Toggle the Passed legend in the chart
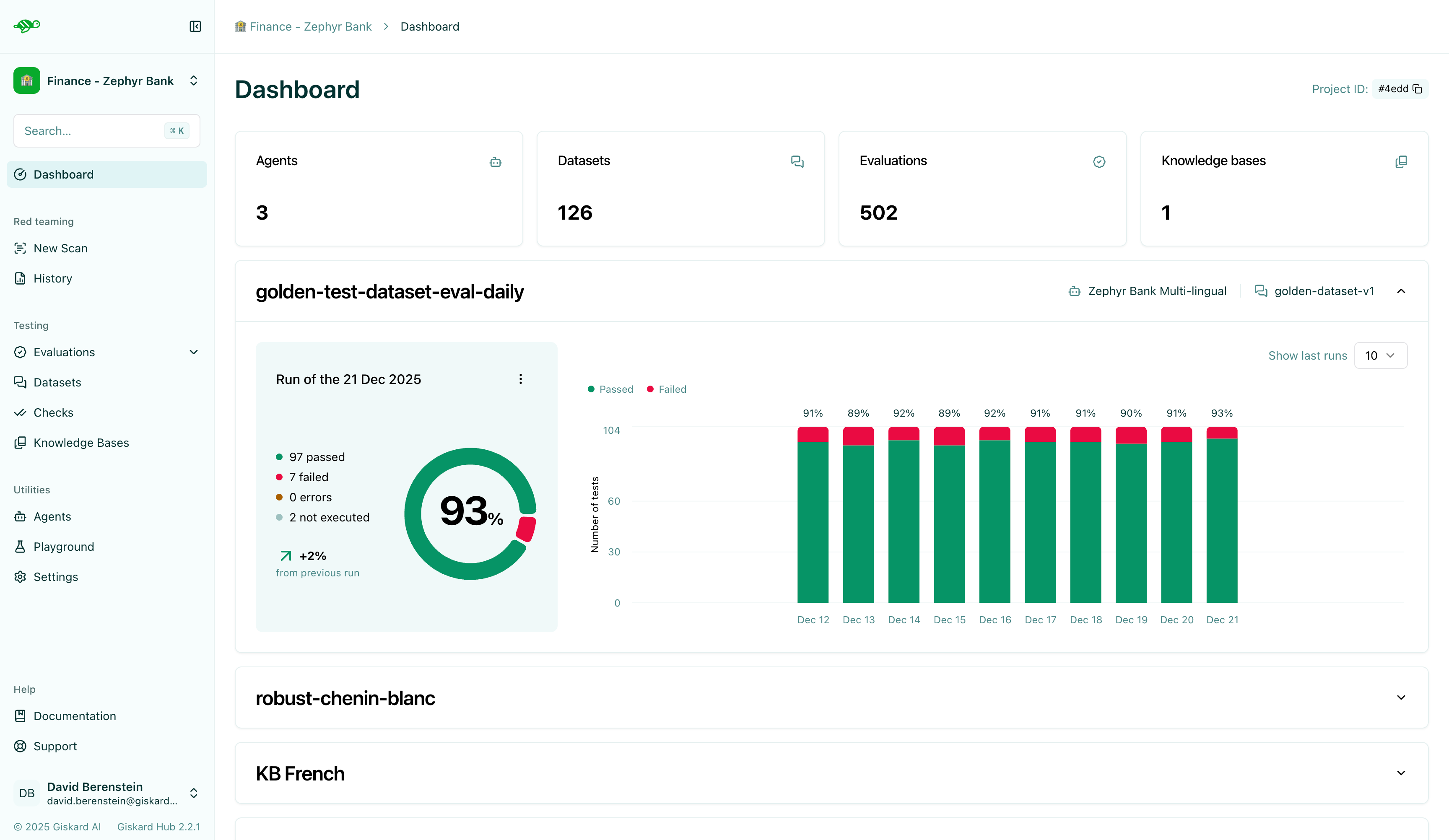 click(x=610, y=389)
